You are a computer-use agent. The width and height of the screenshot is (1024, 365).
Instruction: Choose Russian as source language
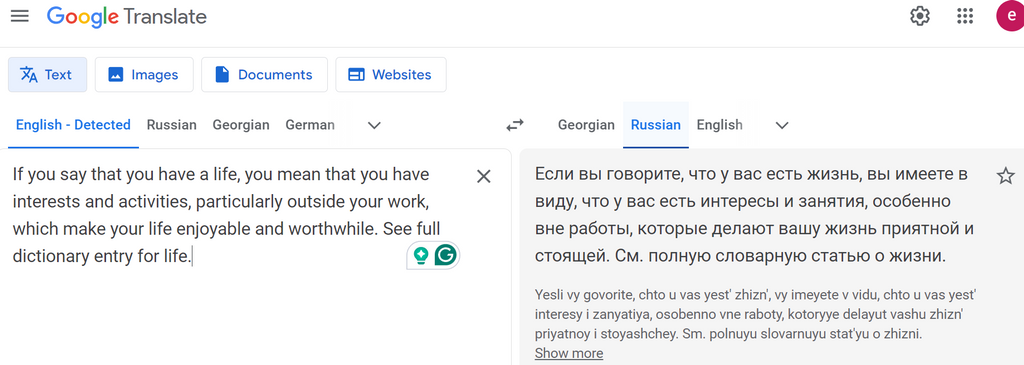coord(172,125)
